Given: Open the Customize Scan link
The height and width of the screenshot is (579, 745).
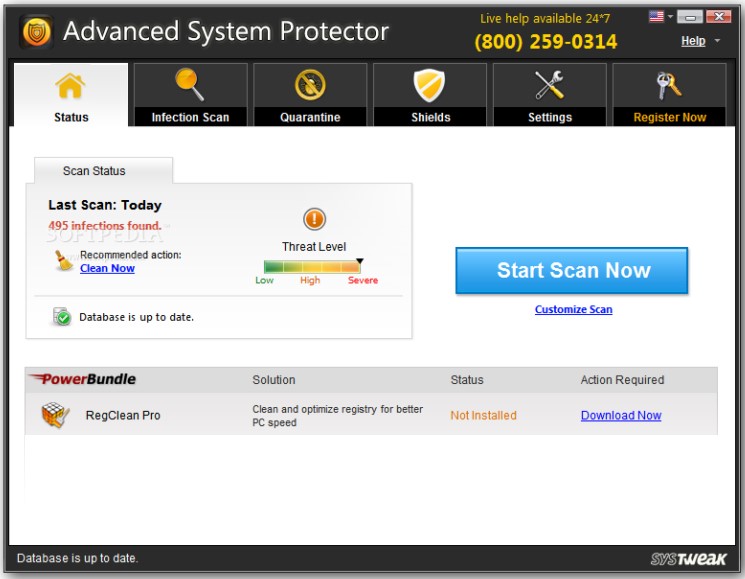Looking at the screenshot, I should click(573, 309).
